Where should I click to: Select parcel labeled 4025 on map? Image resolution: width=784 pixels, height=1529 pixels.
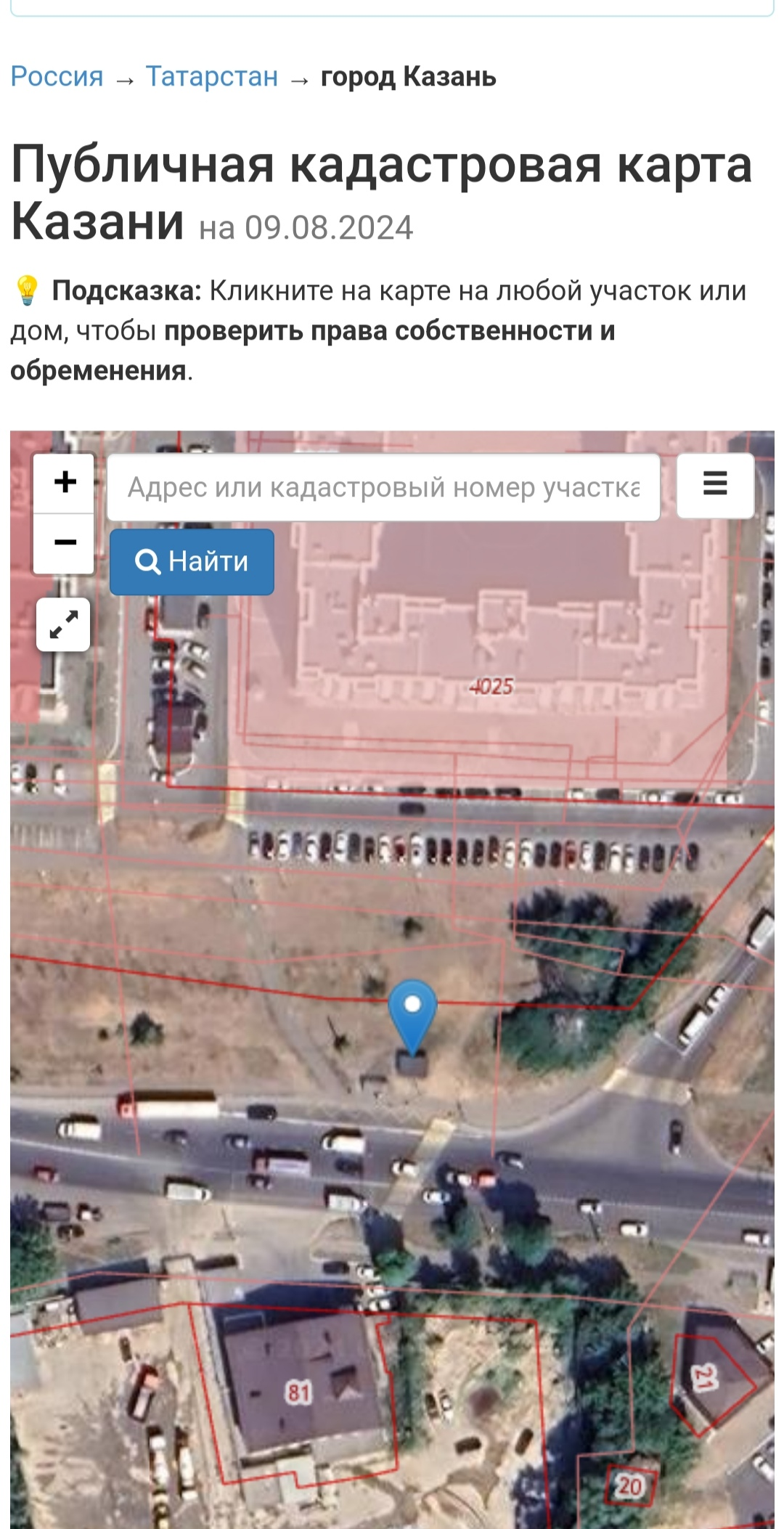point(491,686)
